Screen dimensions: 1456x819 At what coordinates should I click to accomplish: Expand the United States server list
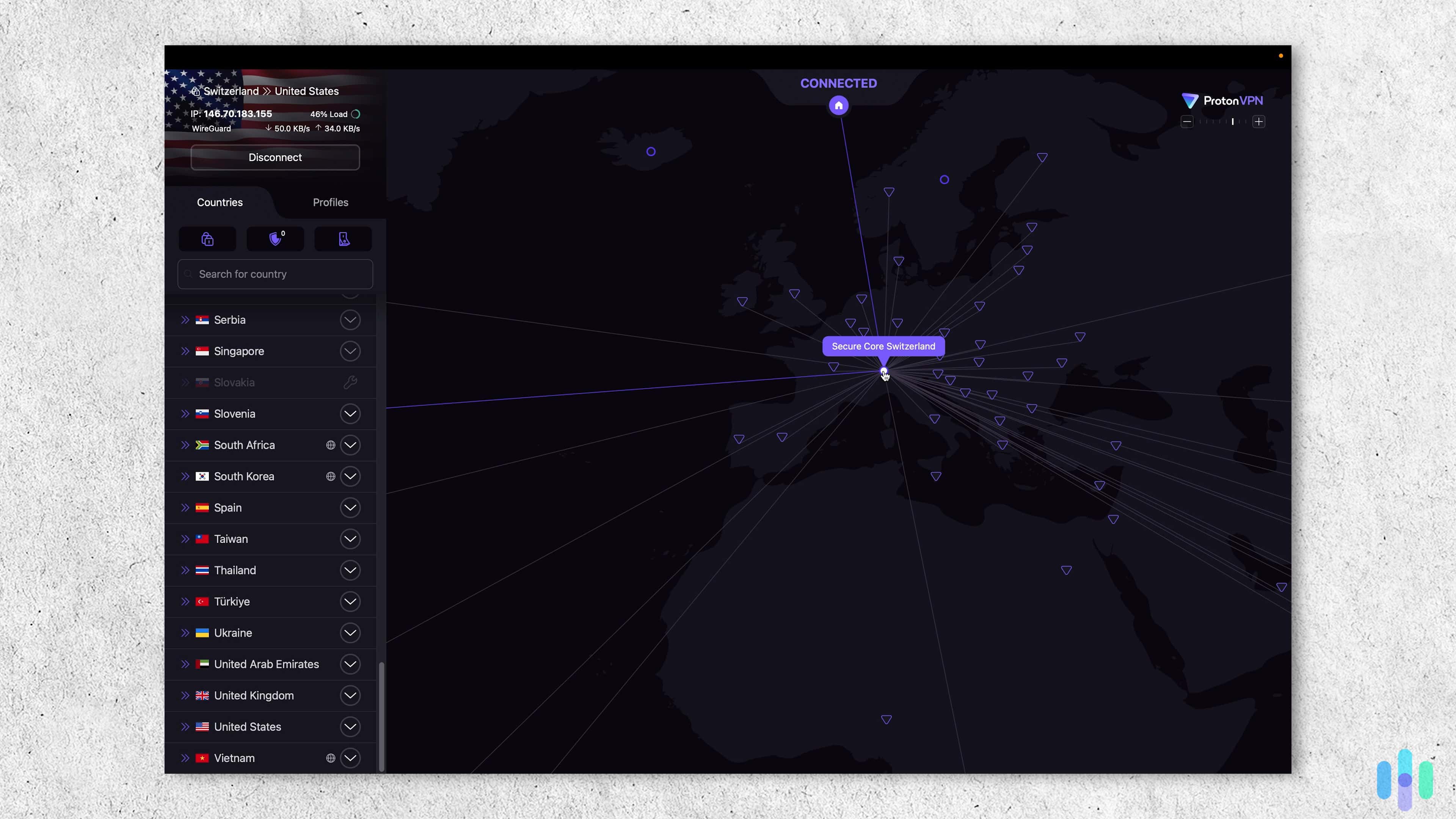pos(350,727)
